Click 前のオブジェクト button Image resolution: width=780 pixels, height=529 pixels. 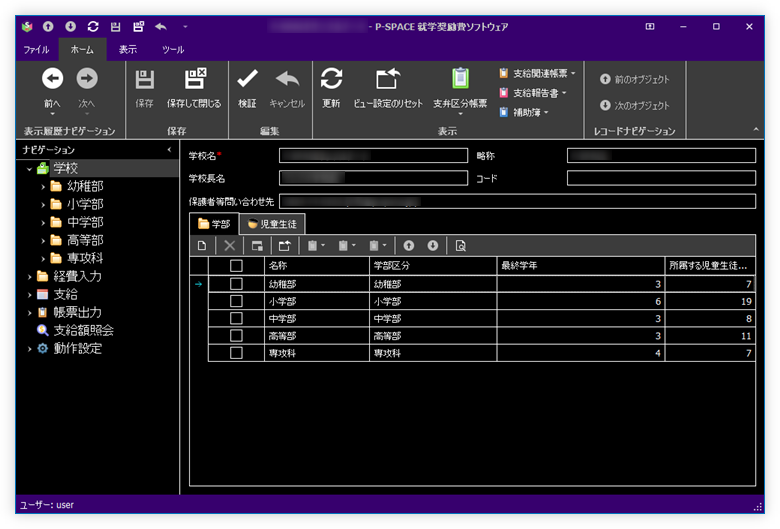coord(635,79)
